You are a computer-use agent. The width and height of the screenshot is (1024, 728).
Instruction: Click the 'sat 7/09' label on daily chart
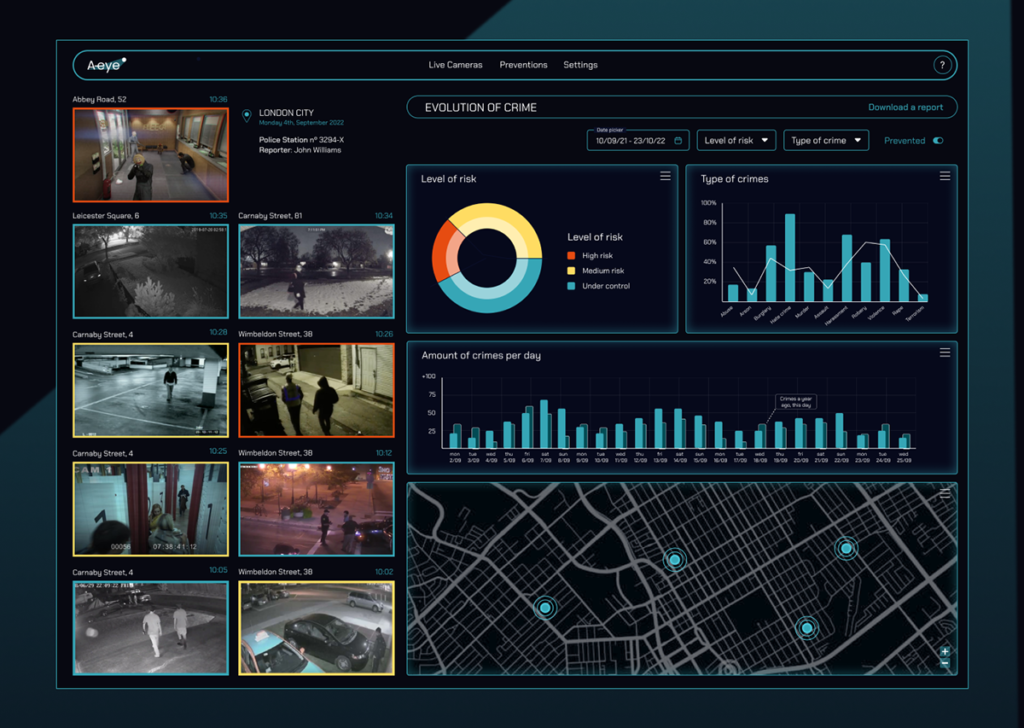click(545, 457)
